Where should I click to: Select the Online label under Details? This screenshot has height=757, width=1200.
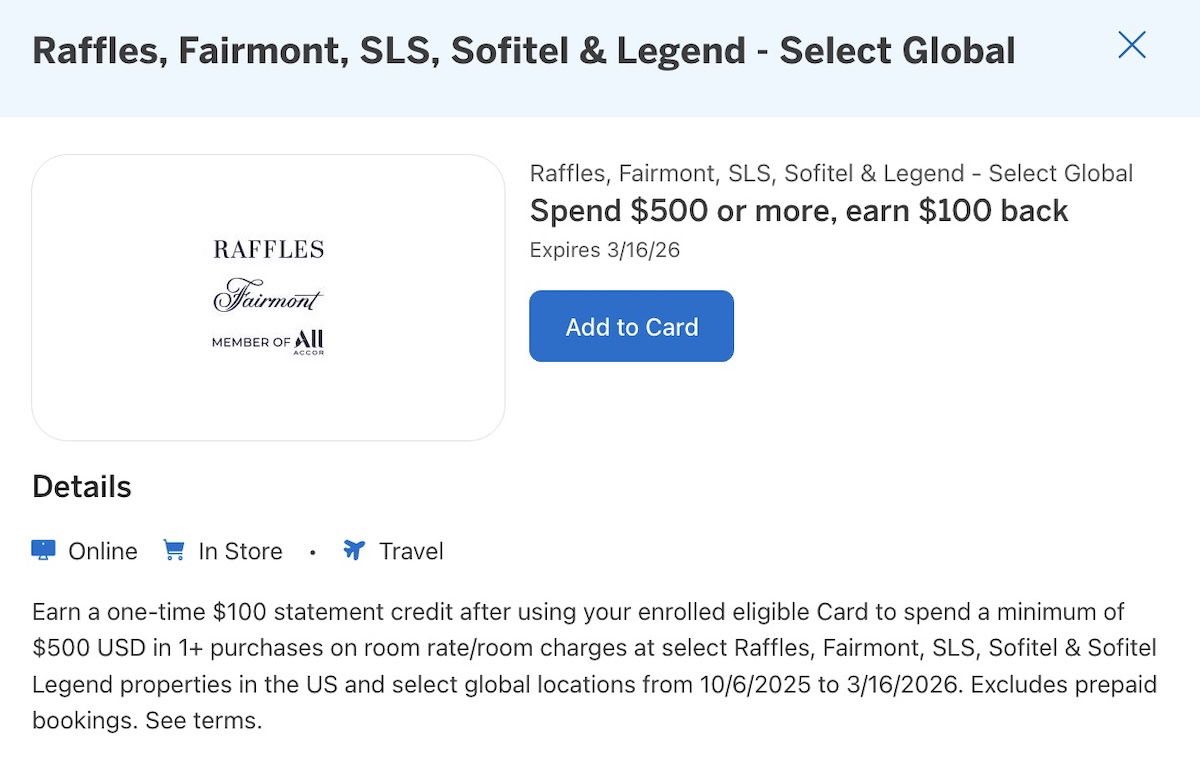(x=103, y=551)
